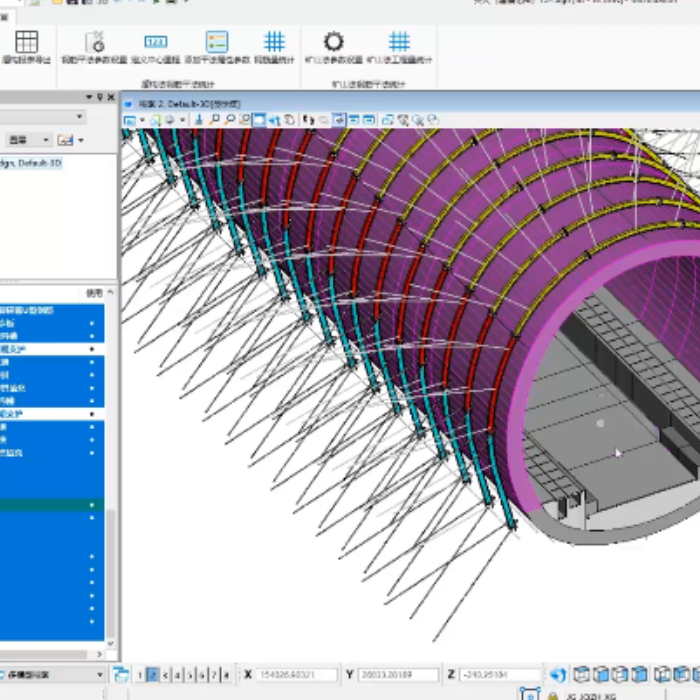Viewport: 700px width, 700px height.
Task: Click the document-with-gear parameter settings icon
Action: point(95,42)
